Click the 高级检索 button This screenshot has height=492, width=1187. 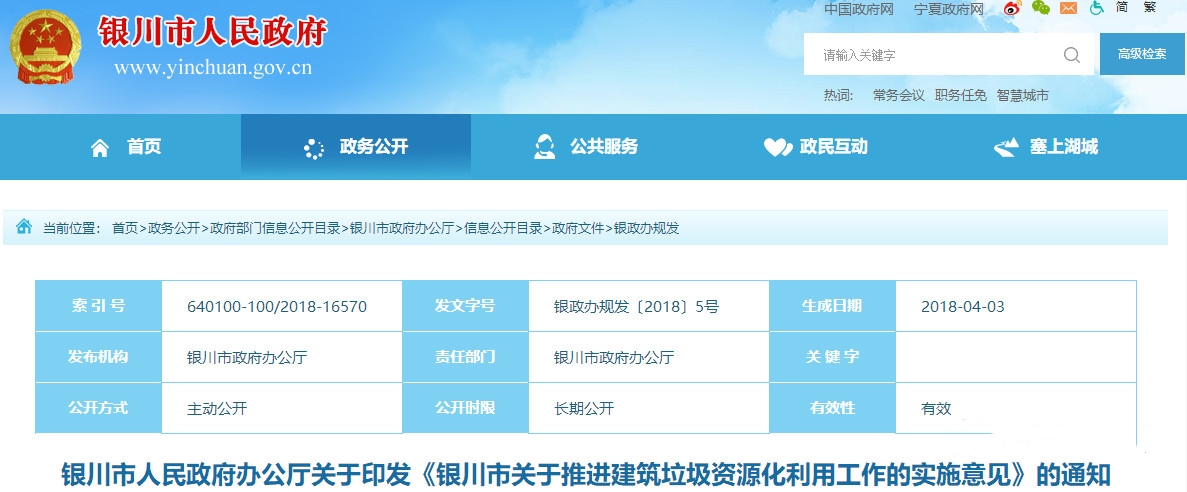(x=1142, y=54)
